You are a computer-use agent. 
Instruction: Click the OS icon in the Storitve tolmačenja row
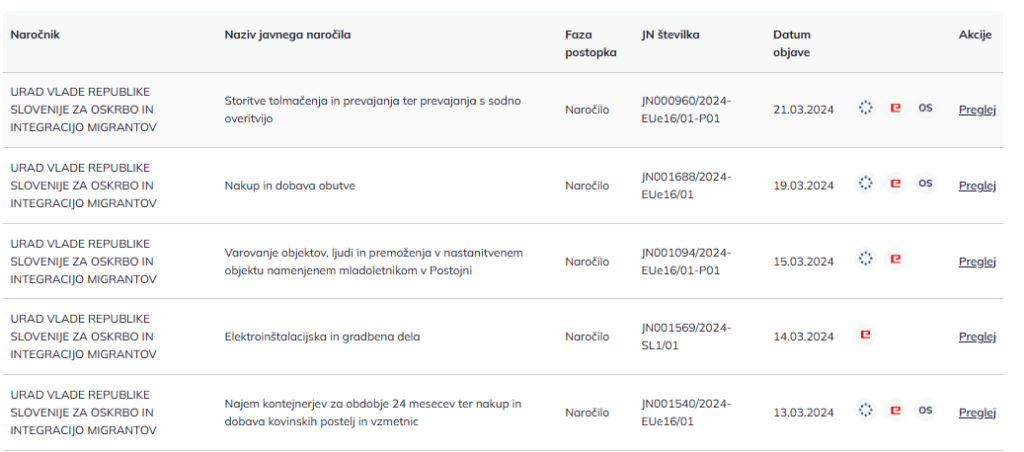[925, 108]
